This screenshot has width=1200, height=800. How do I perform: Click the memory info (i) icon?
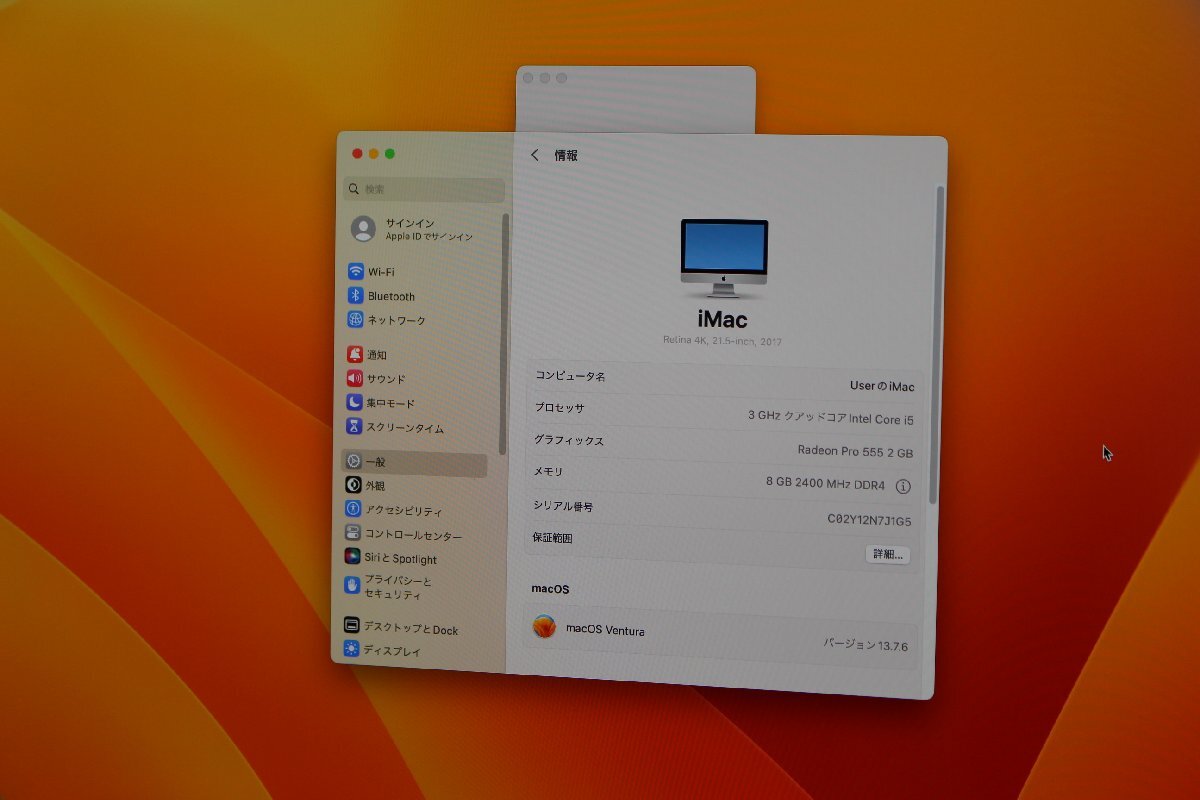click(903, 487)
